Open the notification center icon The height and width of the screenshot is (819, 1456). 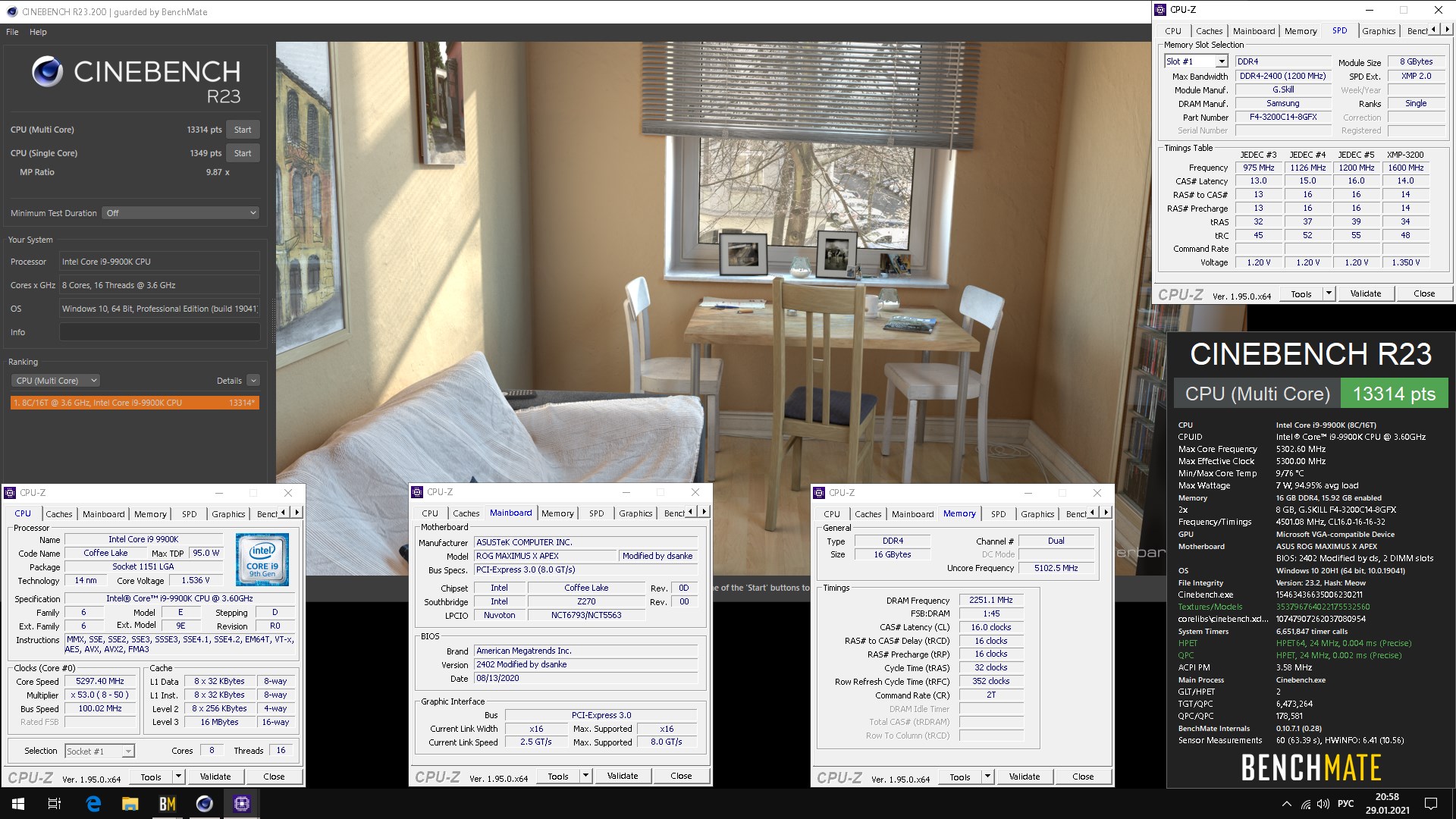1431,804
